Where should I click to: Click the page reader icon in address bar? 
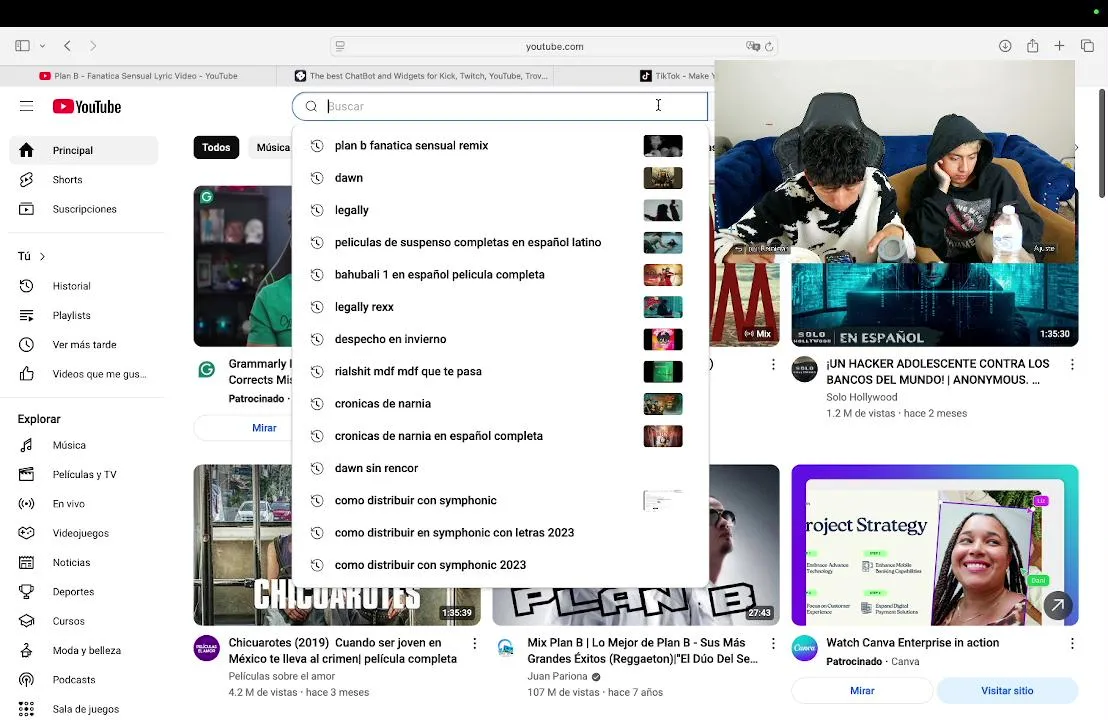[x=340, y=47]
